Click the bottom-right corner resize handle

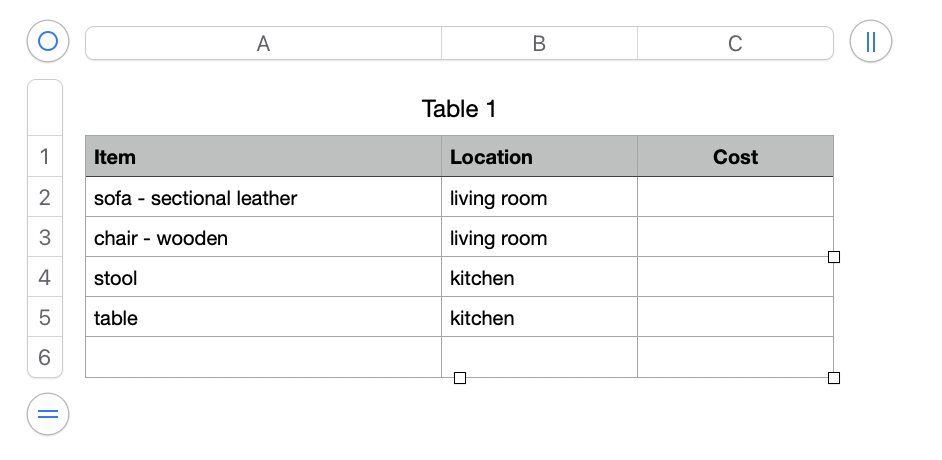click(x=834, y=378)
